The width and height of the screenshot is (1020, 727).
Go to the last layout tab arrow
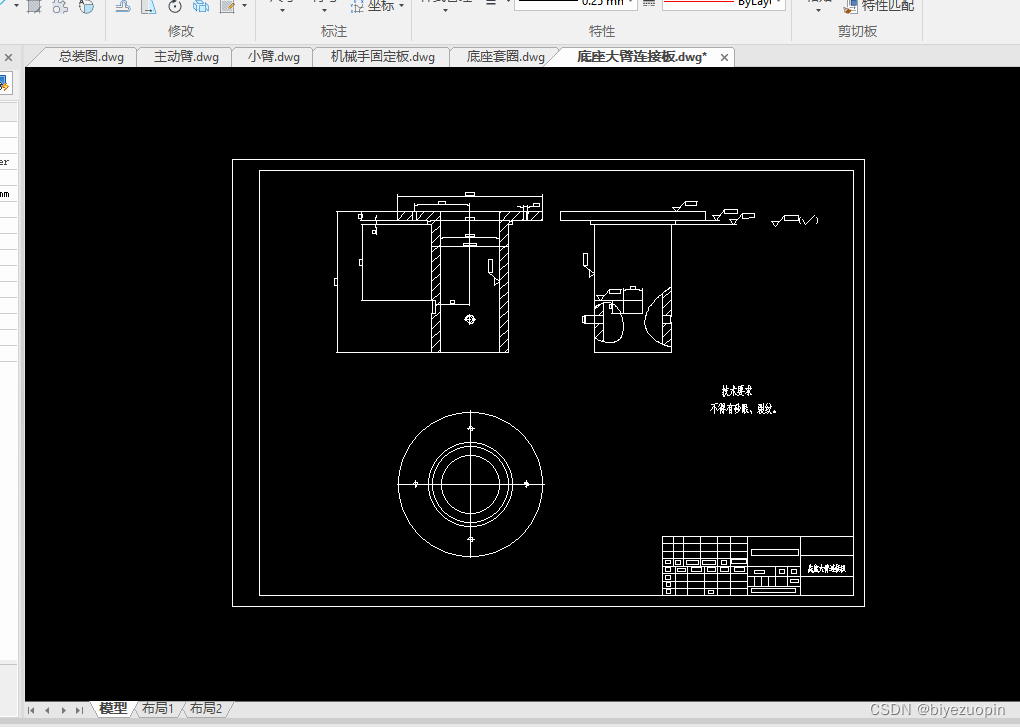tap(79, 710)
